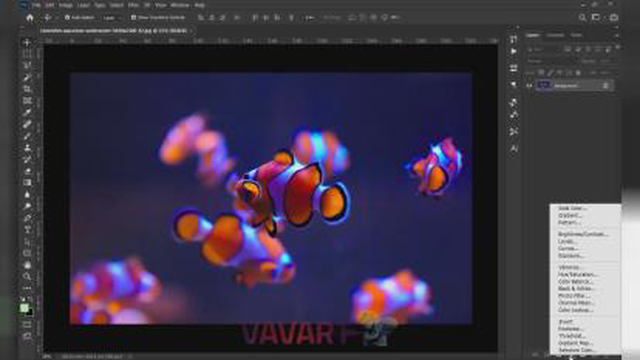Select the Type tool
This screenshot has width=640, height=360.
(27, 230)
